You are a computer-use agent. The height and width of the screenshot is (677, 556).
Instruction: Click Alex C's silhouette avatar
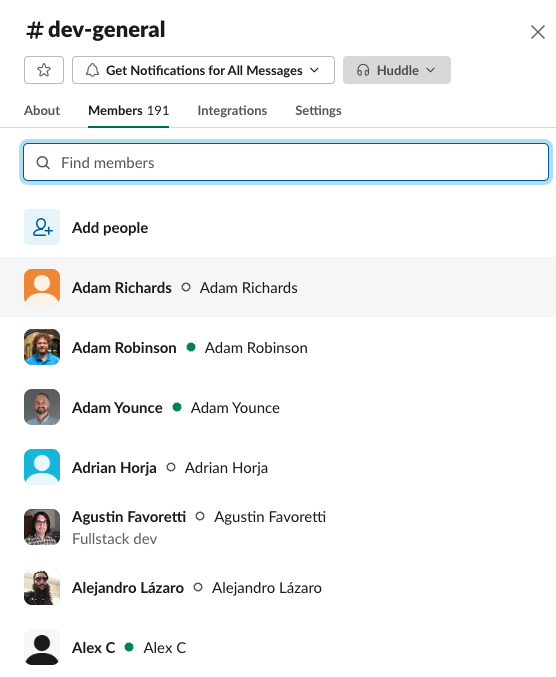pos(42,647)
